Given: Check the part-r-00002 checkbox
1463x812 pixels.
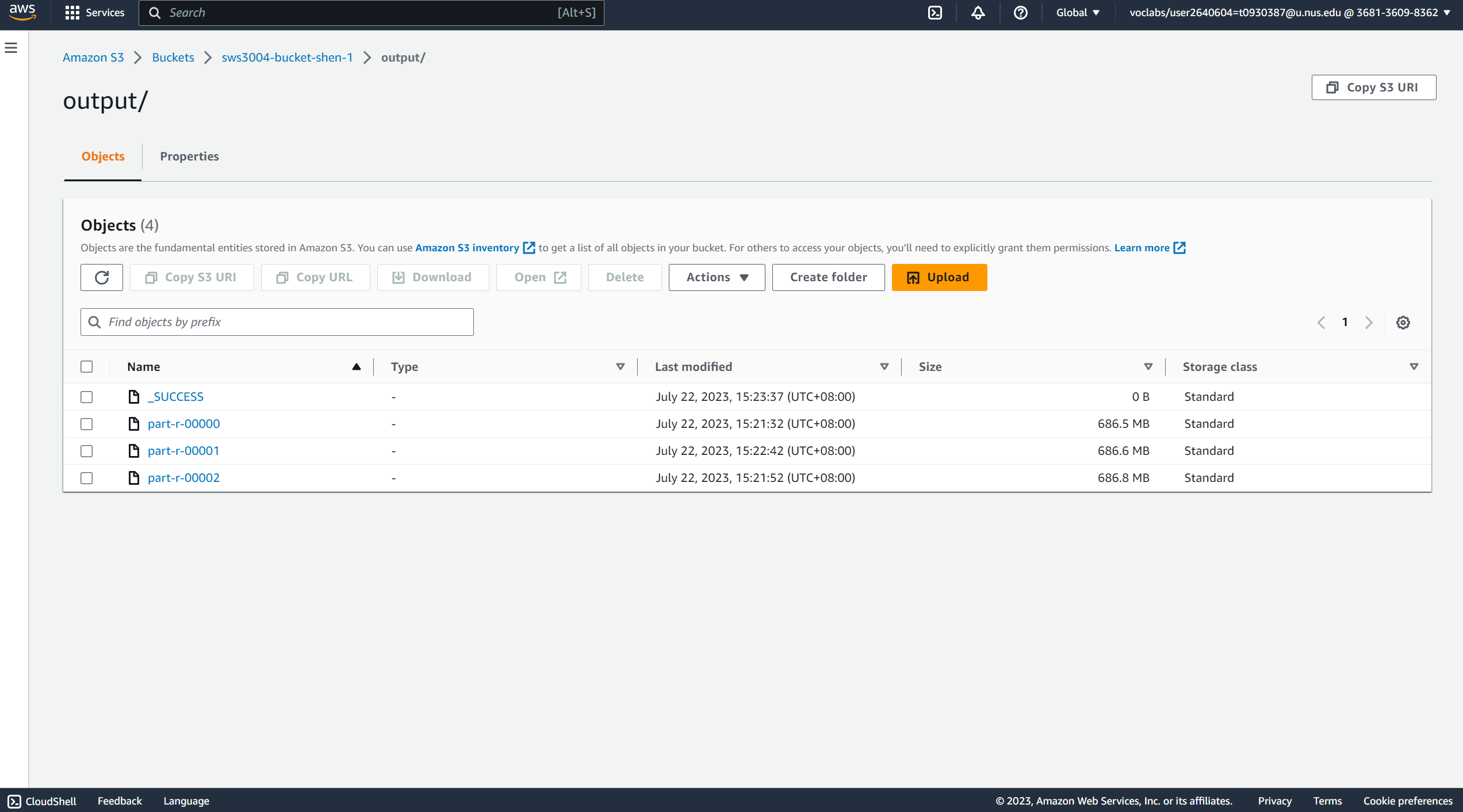Looking at the screenshot, I should (x=87, y=478).
